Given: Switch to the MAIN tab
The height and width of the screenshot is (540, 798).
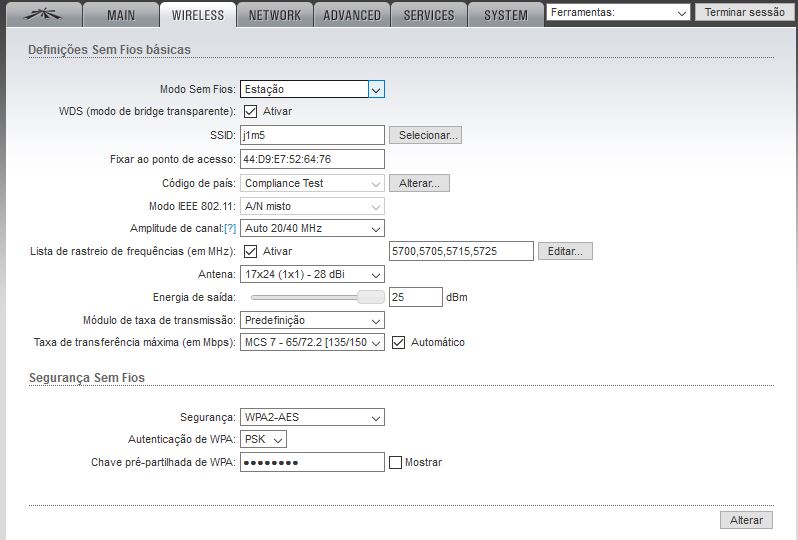Looking at the screenshot, I should (x=121, y=15).
